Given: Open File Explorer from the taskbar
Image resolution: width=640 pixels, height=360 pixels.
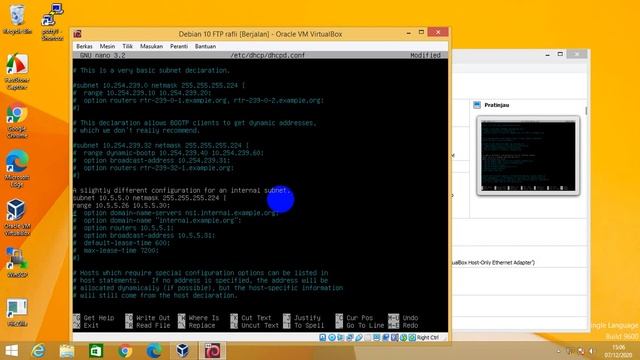Looking at the screenshot, I should 67,351.
